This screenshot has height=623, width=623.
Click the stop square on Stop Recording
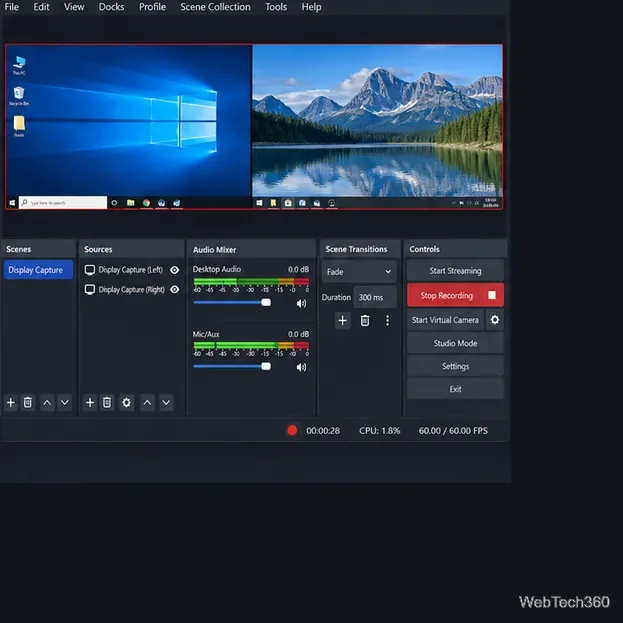pyautogui.click(x=492, y=295)
